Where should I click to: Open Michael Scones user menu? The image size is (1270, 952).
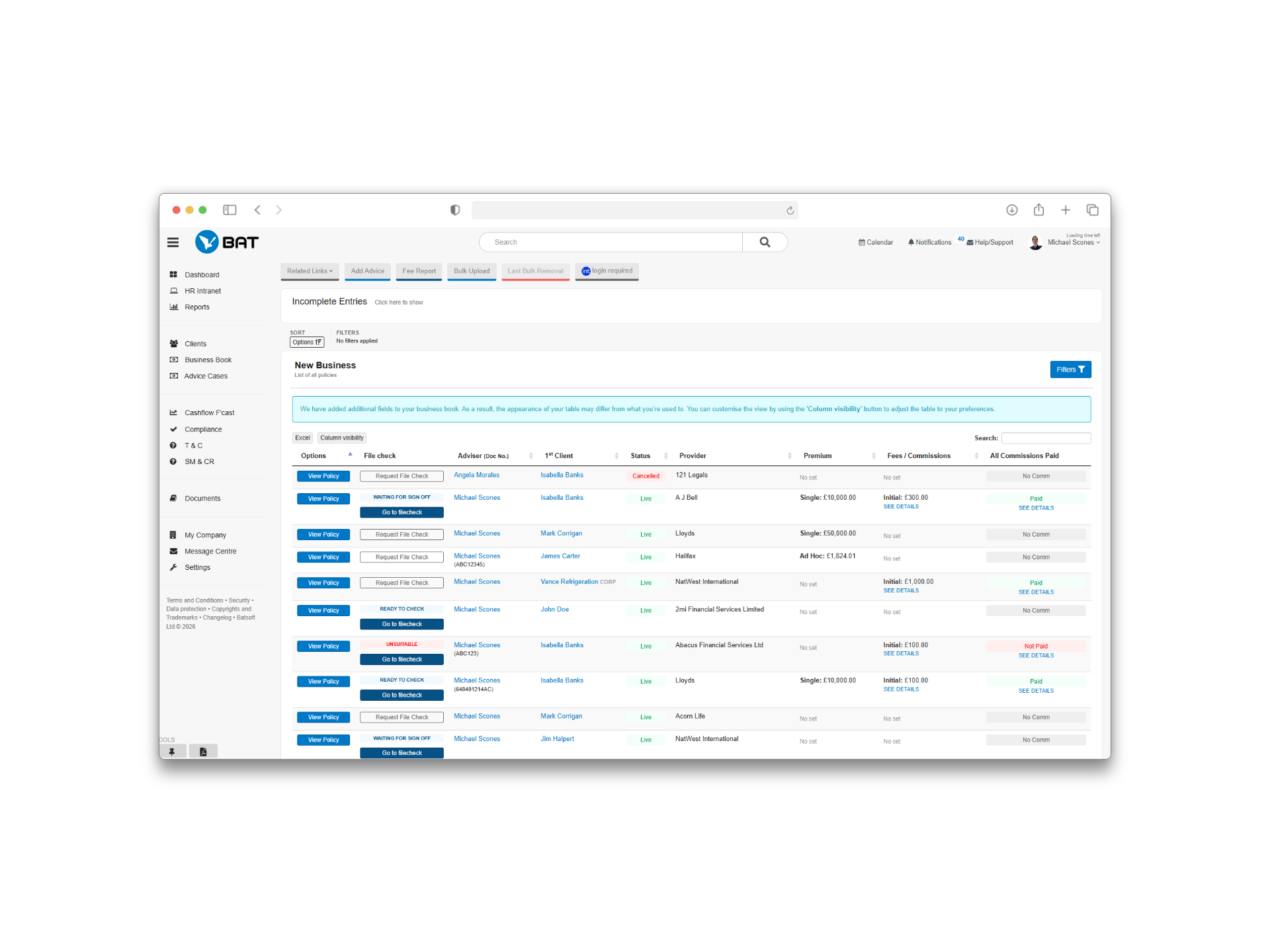[1073, 243]
